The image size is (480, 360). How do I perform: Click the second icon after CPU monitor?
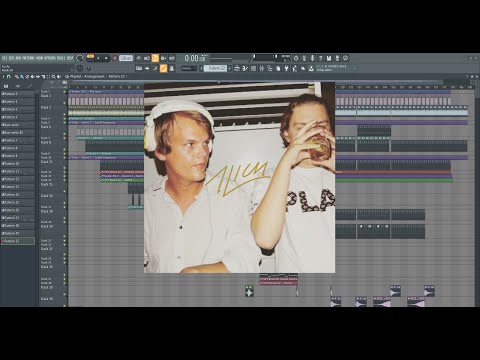coord(304,58)
